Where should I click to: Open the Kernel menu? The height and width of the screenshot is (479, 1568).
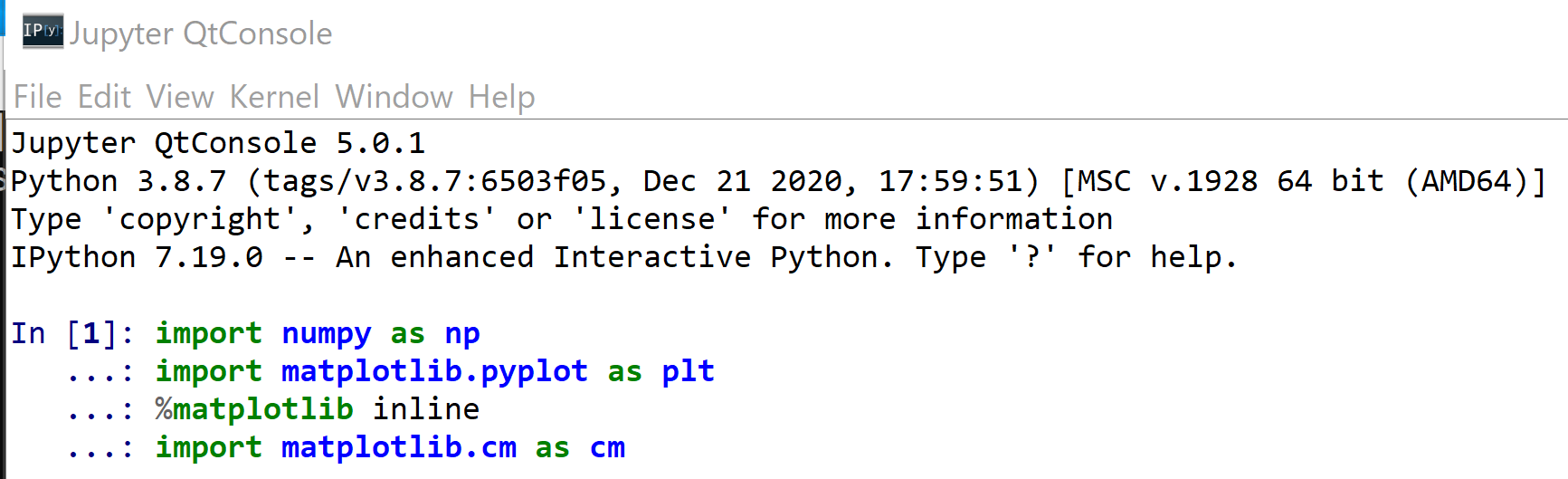274,97
